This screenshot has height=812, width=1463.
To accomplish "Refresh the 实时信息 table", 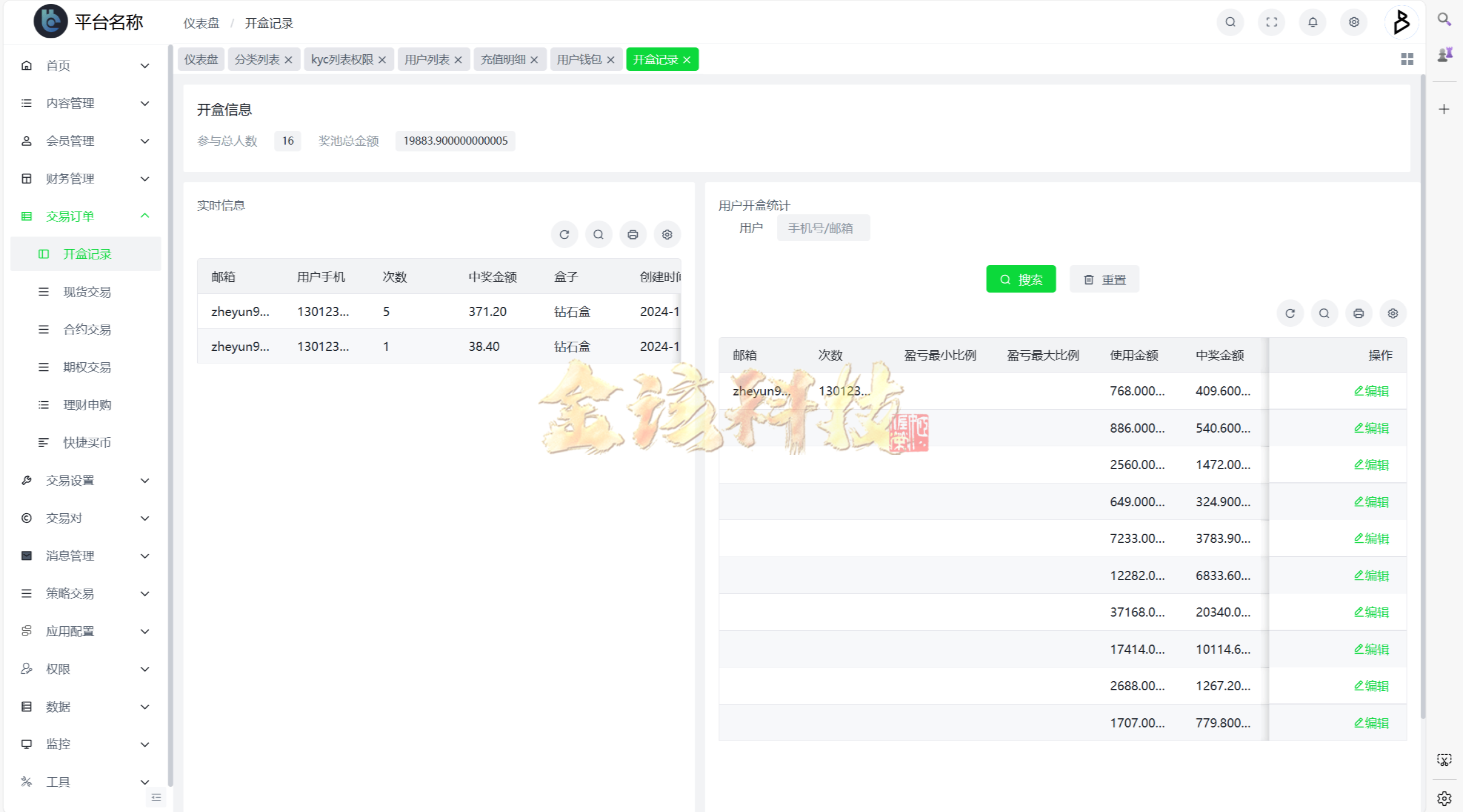I will coord(564,234).
